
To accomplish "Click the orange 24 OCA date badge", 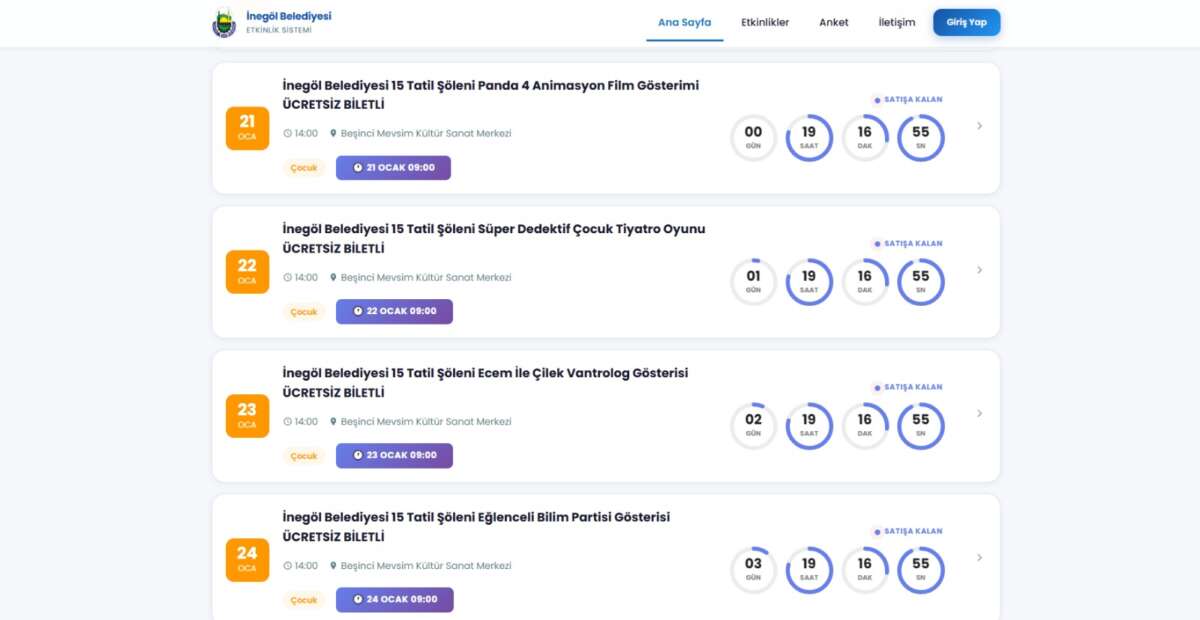I will click(247, 560).
